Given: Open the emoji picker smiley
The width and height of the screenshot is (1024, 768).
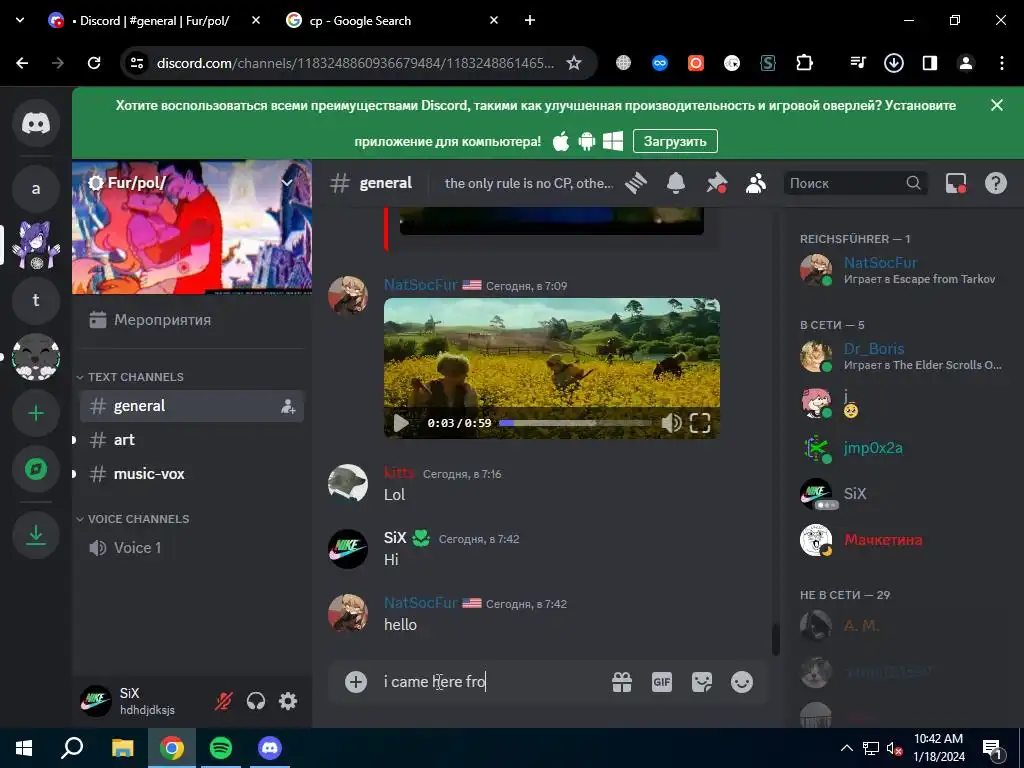Looking at the screenshot, I should click(x=742, y=682).
